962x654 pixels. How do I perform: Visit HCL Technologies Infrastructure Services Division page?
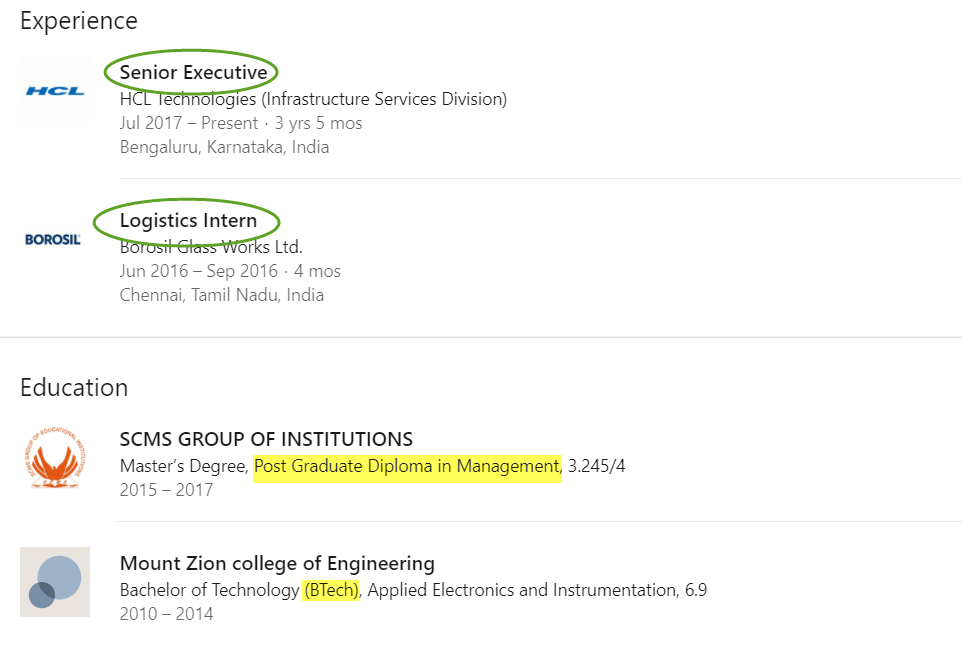tap(314, 99)
